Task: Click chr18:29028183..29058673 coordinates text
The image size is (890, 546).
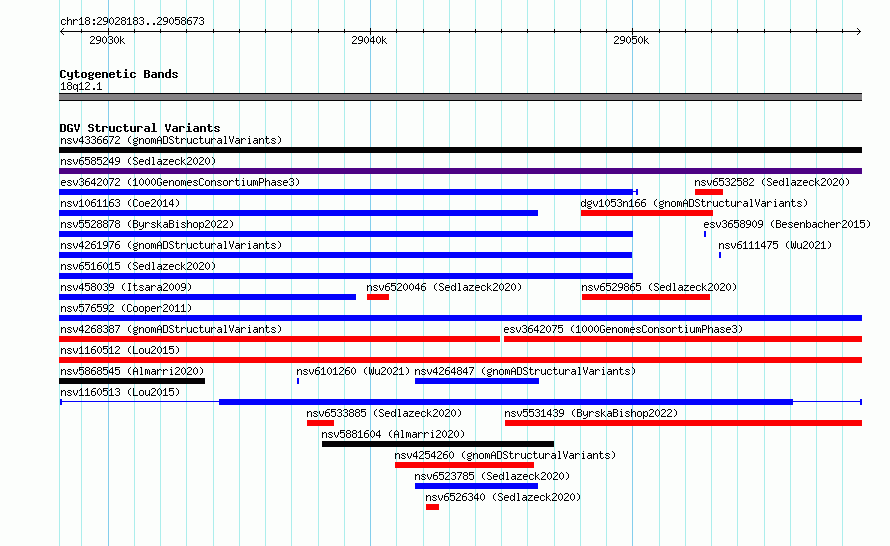Action: click(132, 22)
